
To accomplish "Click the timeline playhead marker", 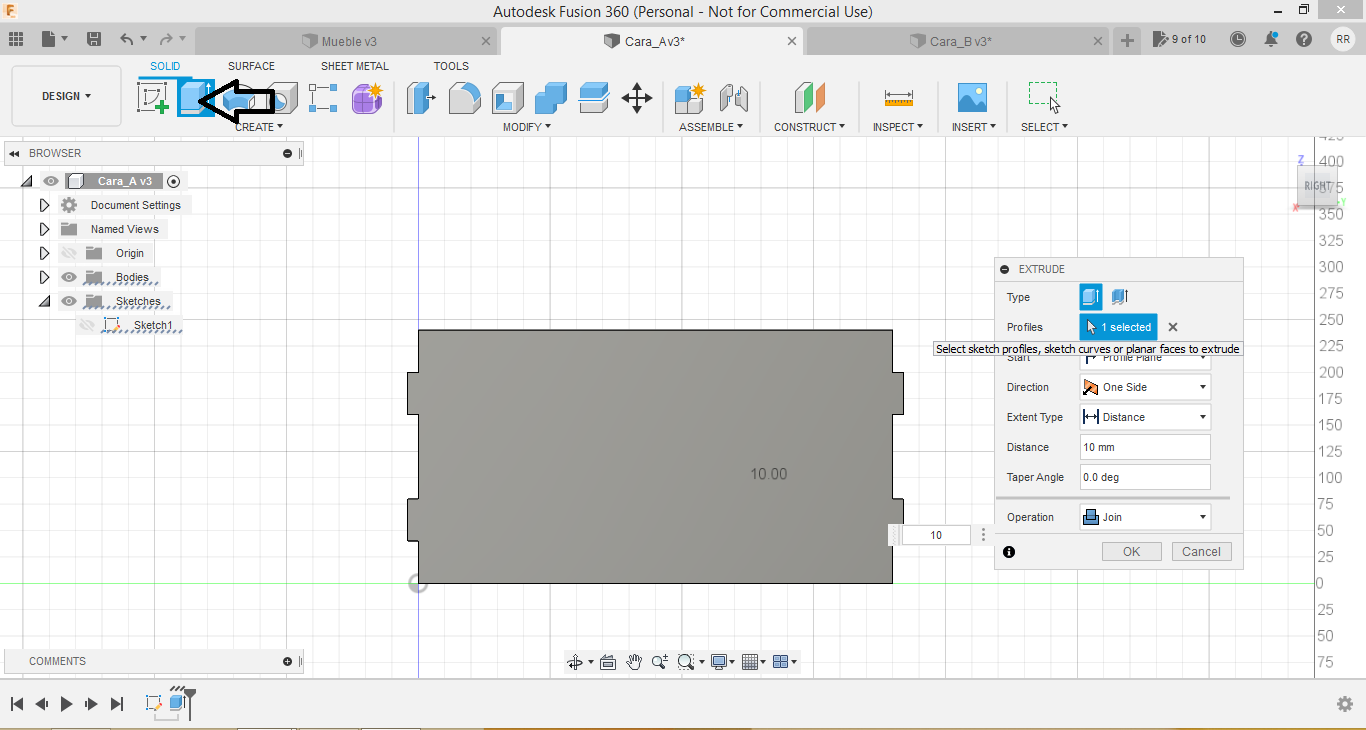I will pos(189,697).
